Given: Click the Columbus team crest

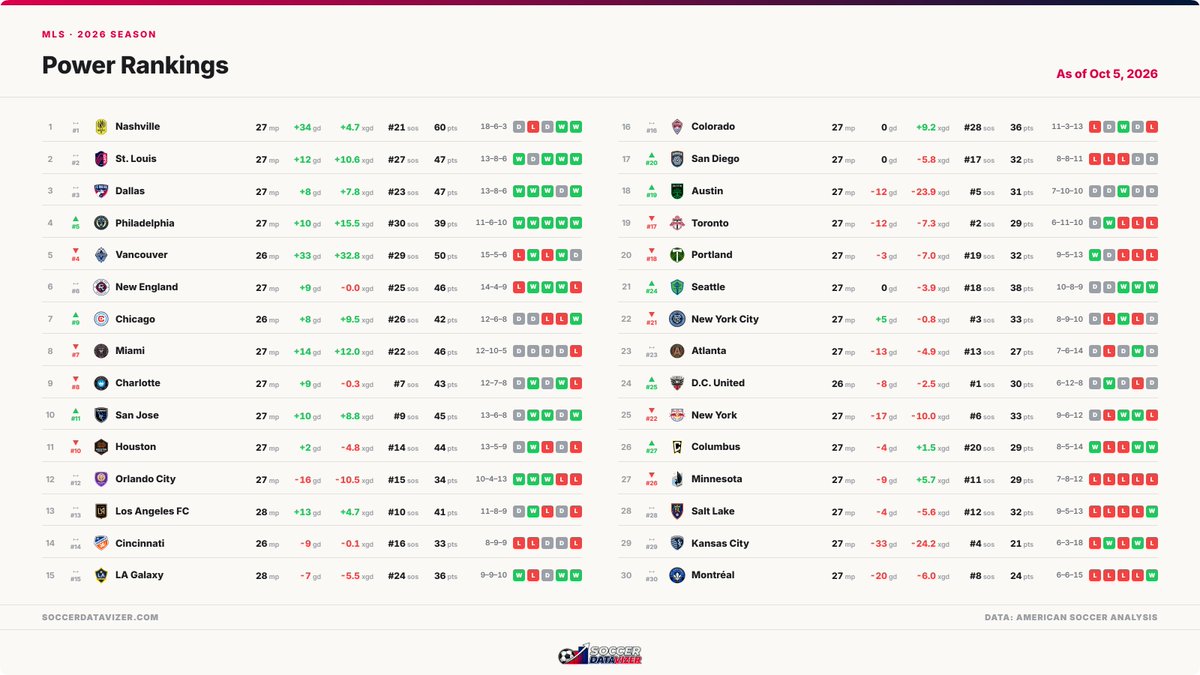Looking at the screenshot, I should coord(677,447).
